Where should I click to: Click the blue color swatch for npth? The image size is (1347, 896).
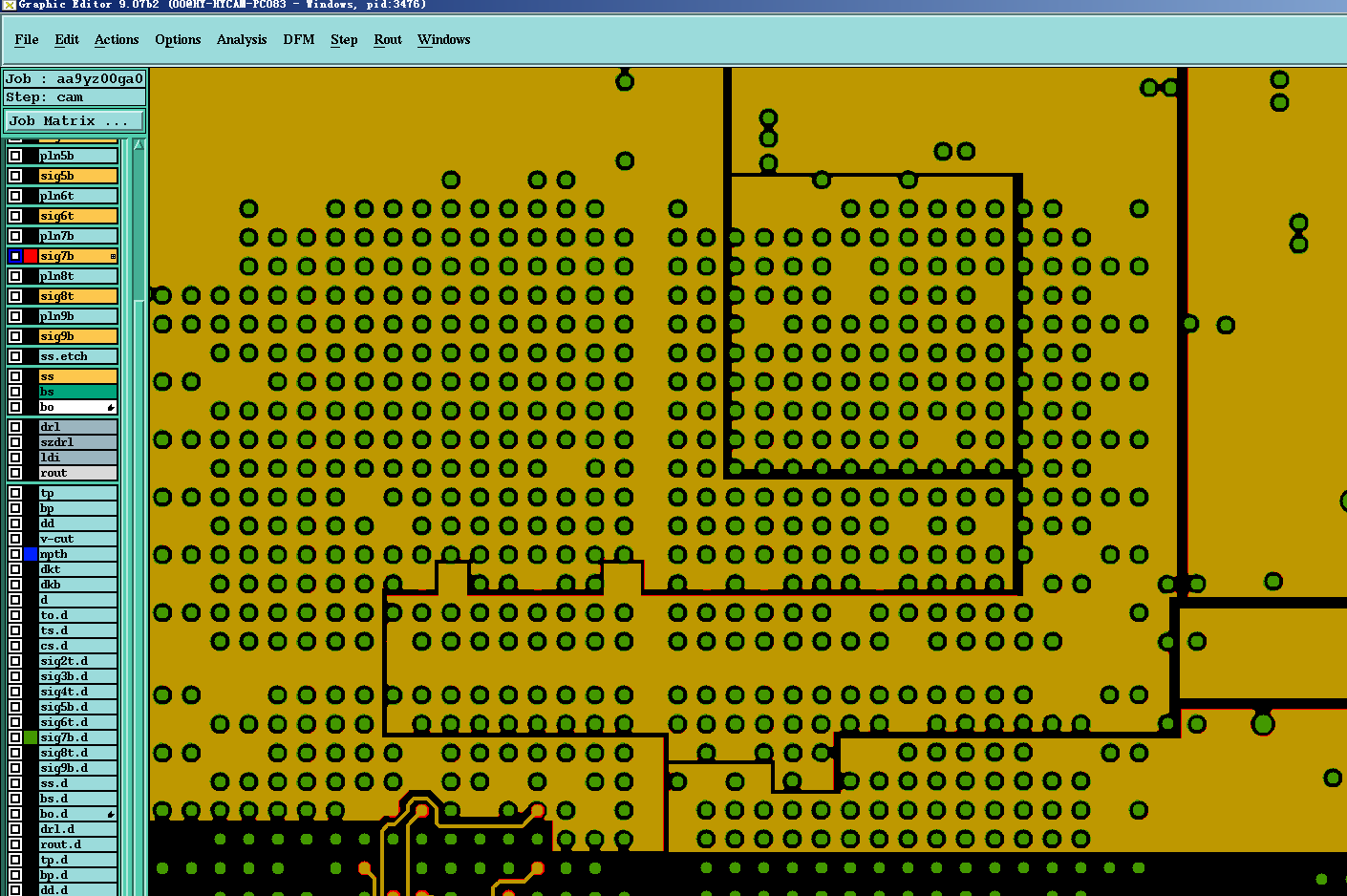(x=31, y=554)
